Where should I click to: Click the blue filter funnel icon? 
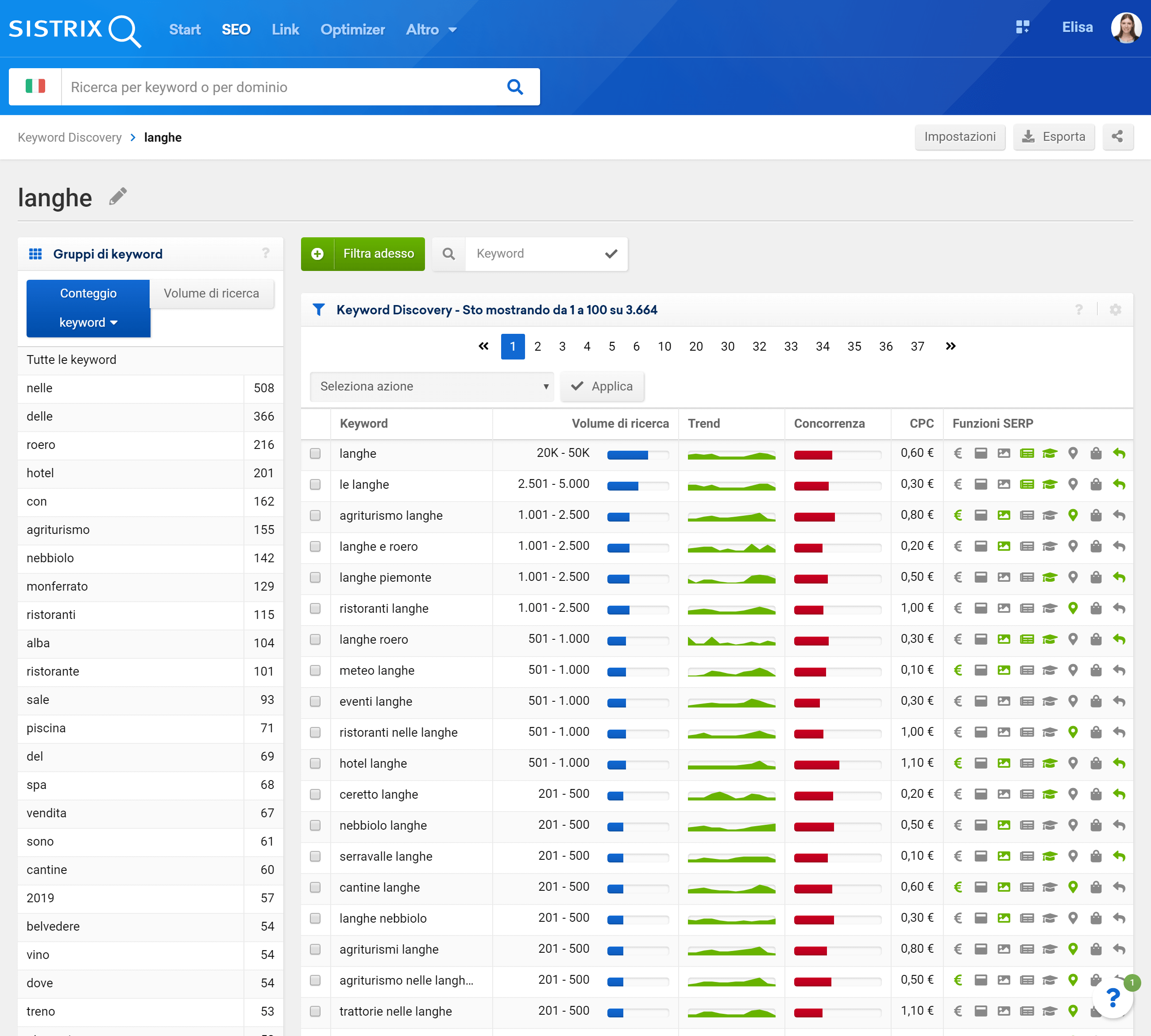319,309
